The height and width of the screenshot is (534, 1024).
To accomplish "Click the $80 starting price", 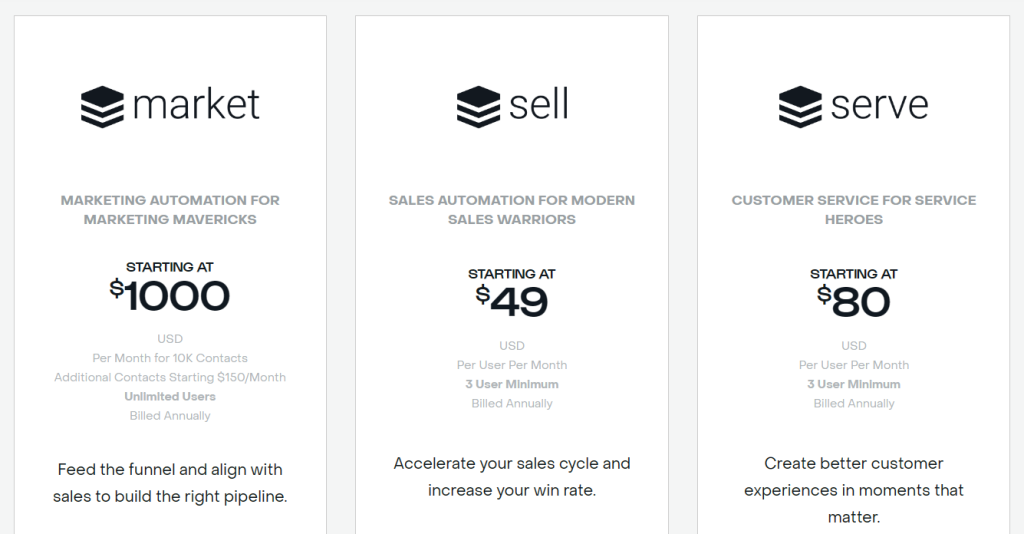I will coord(854,302).
